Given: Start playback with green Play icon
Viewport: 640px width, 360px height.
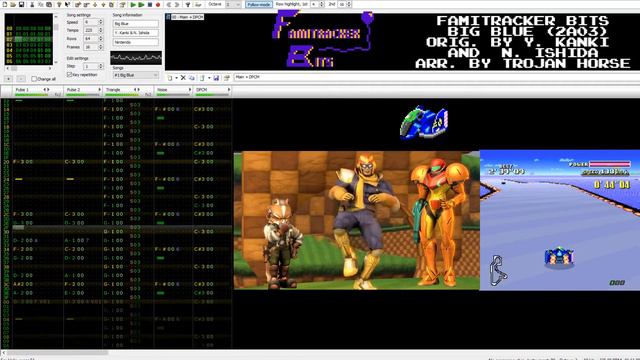Looking at the screenshot, I should pos(133,4).
